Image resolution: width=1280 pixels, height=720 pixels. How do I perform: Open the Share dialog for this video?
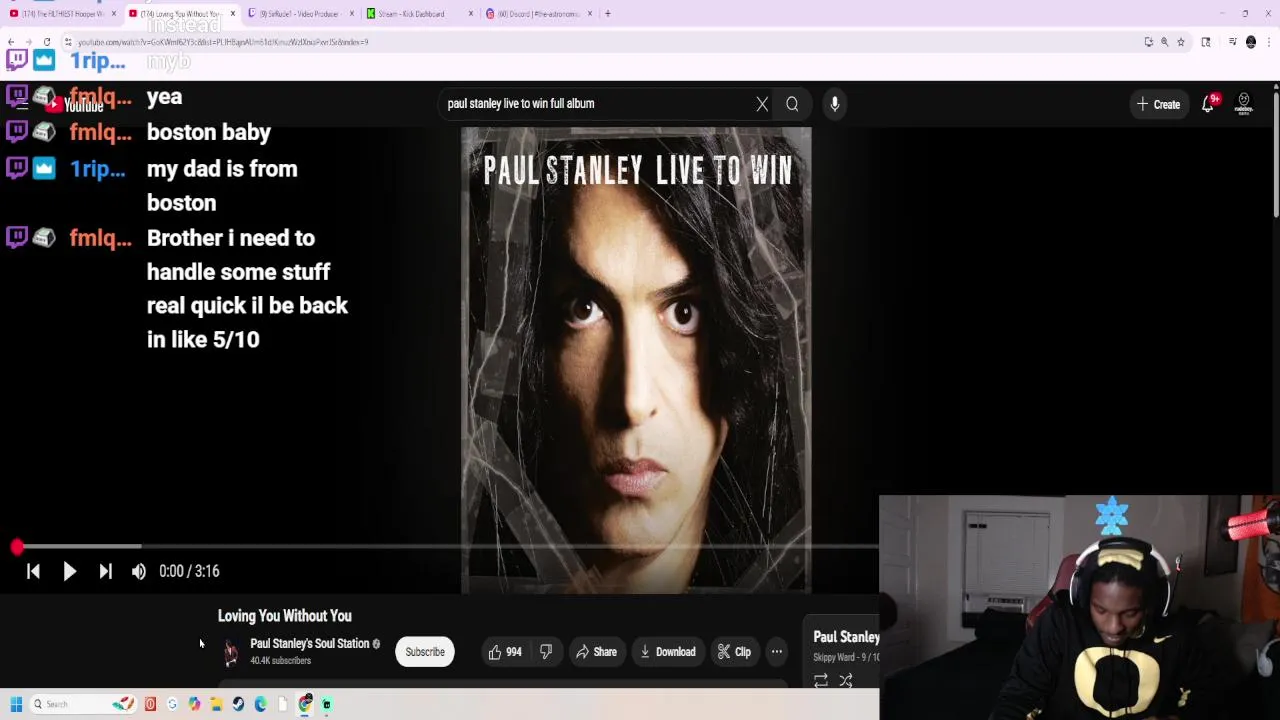596,652
